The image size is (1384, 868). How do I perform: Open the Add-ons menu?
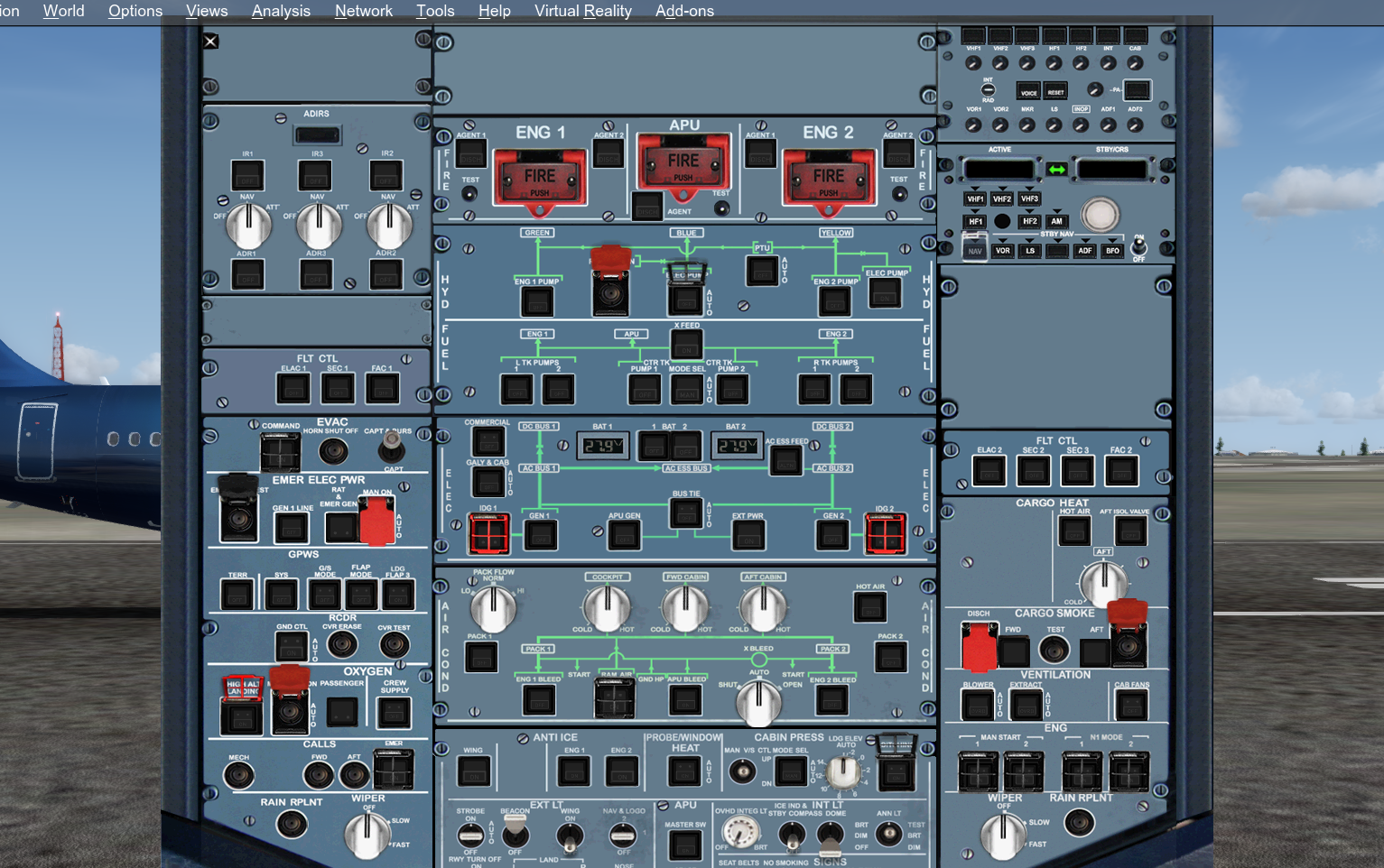[684, 11]
